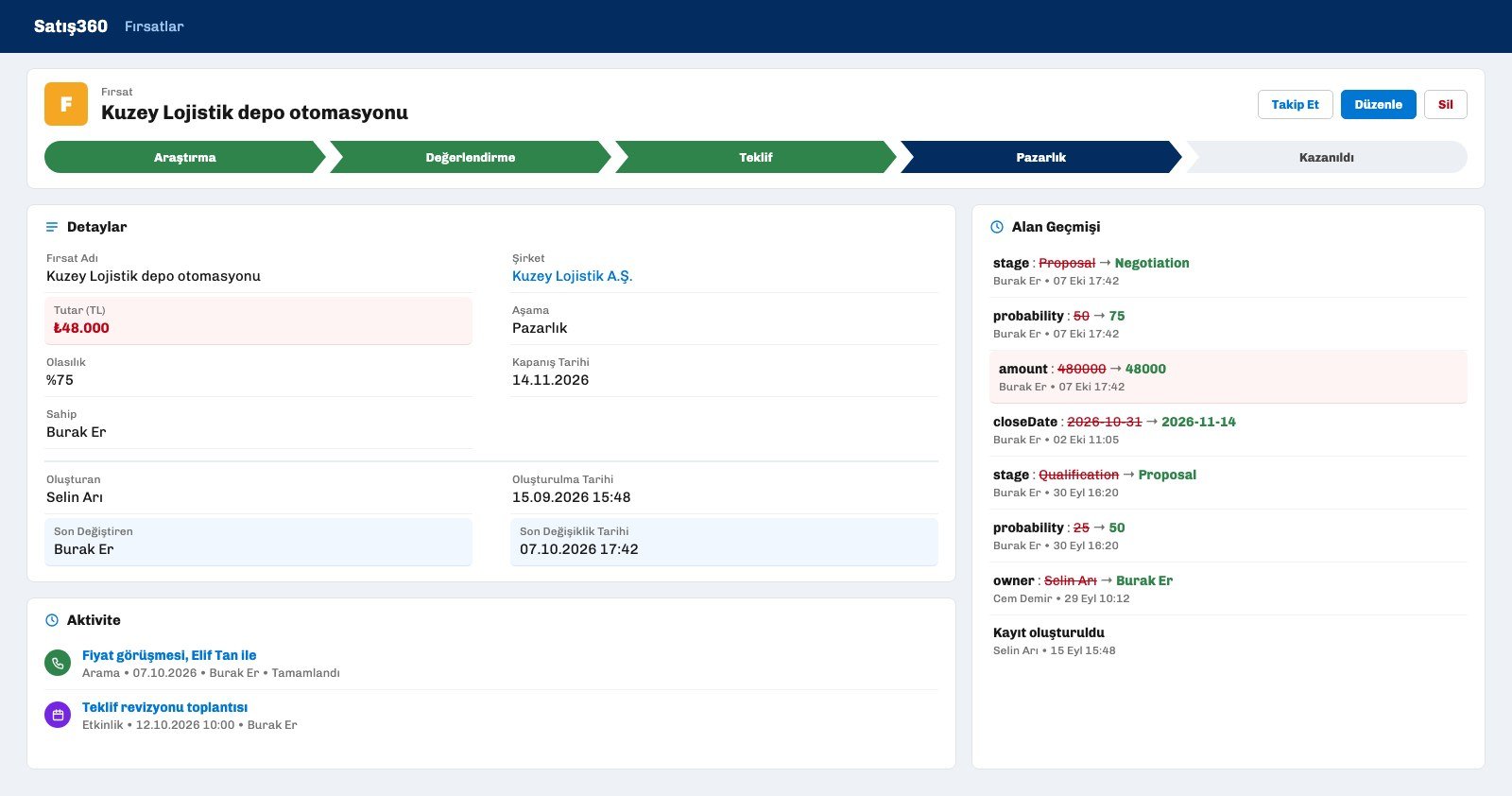
Task: Click the Düzenle button
Action: coord(1378,104)
